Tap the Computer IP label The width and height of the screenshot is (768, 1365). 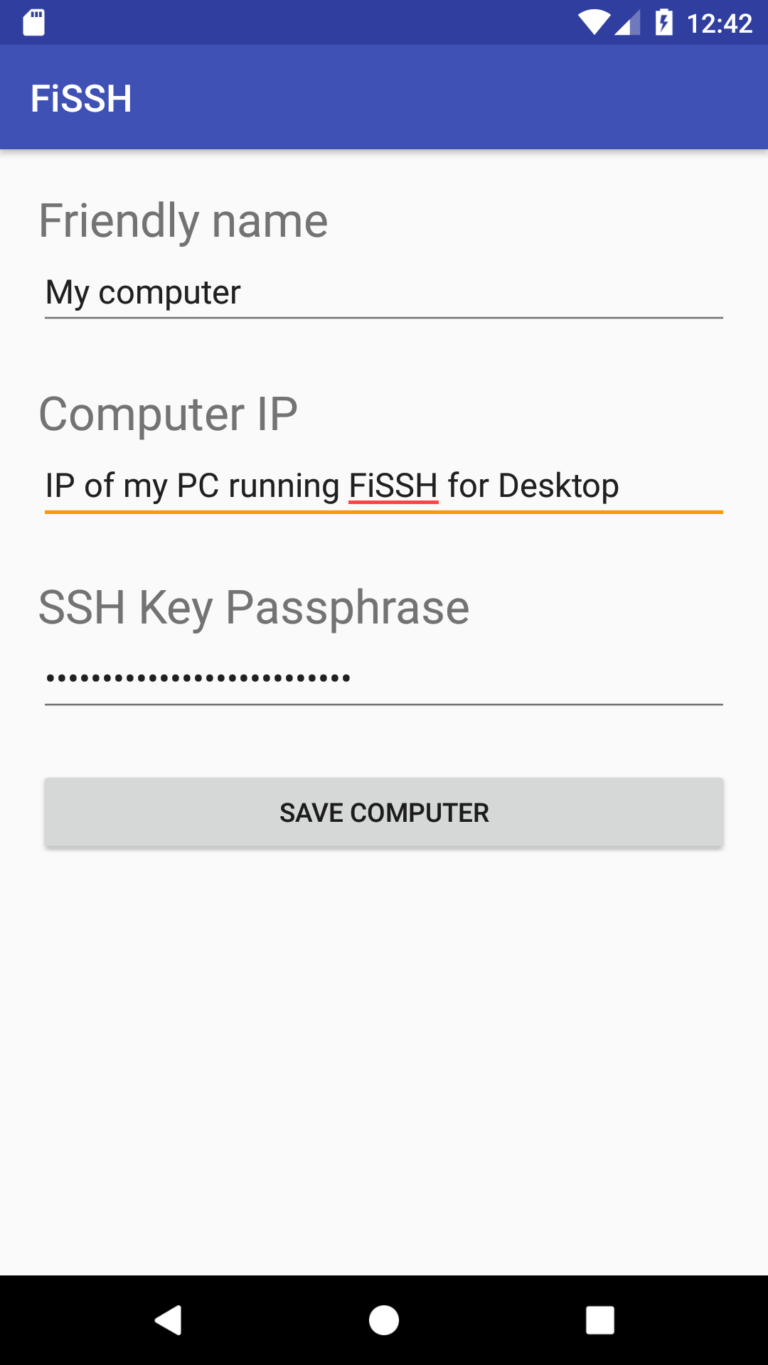(x=168, y=413)
